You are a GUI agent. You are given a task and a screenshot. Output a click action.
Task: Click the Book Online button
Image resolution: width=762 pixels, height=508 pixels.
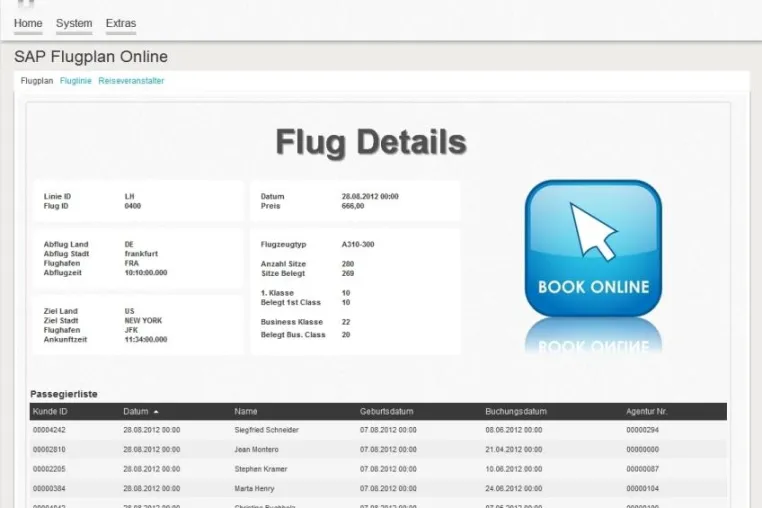593,248
